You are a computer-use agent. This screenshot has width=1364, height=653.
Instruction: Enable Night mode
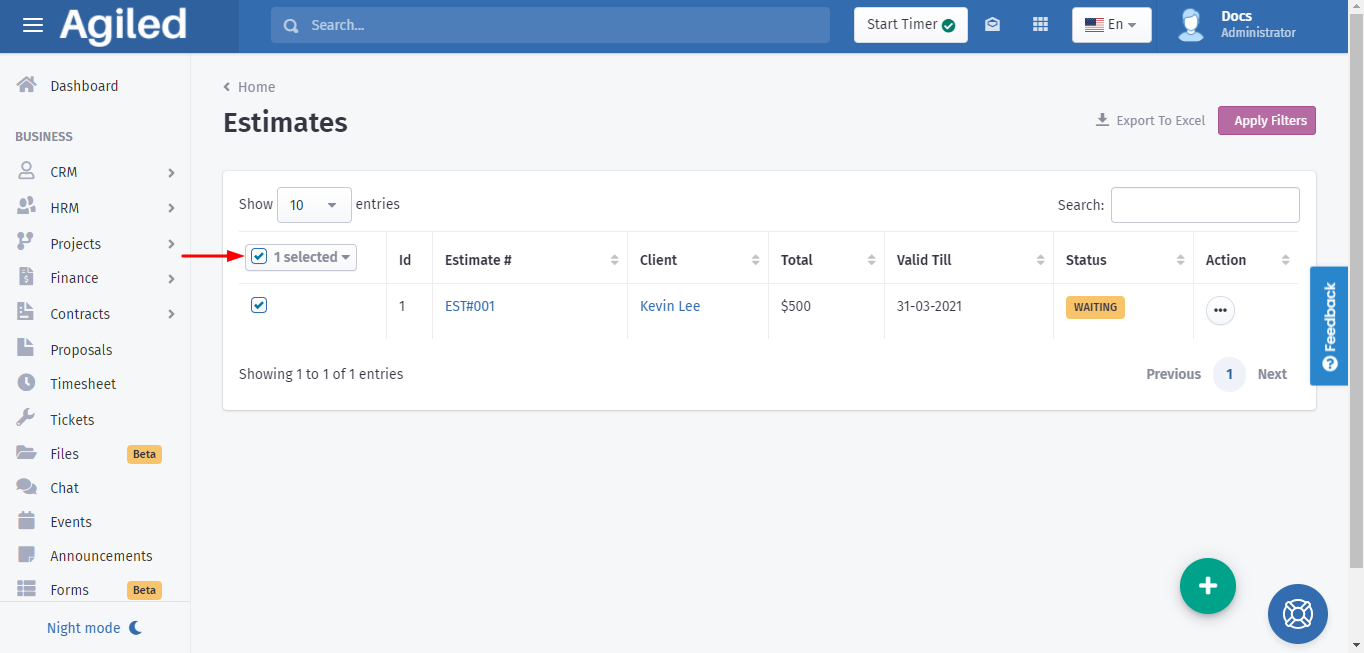click(95, 628)
